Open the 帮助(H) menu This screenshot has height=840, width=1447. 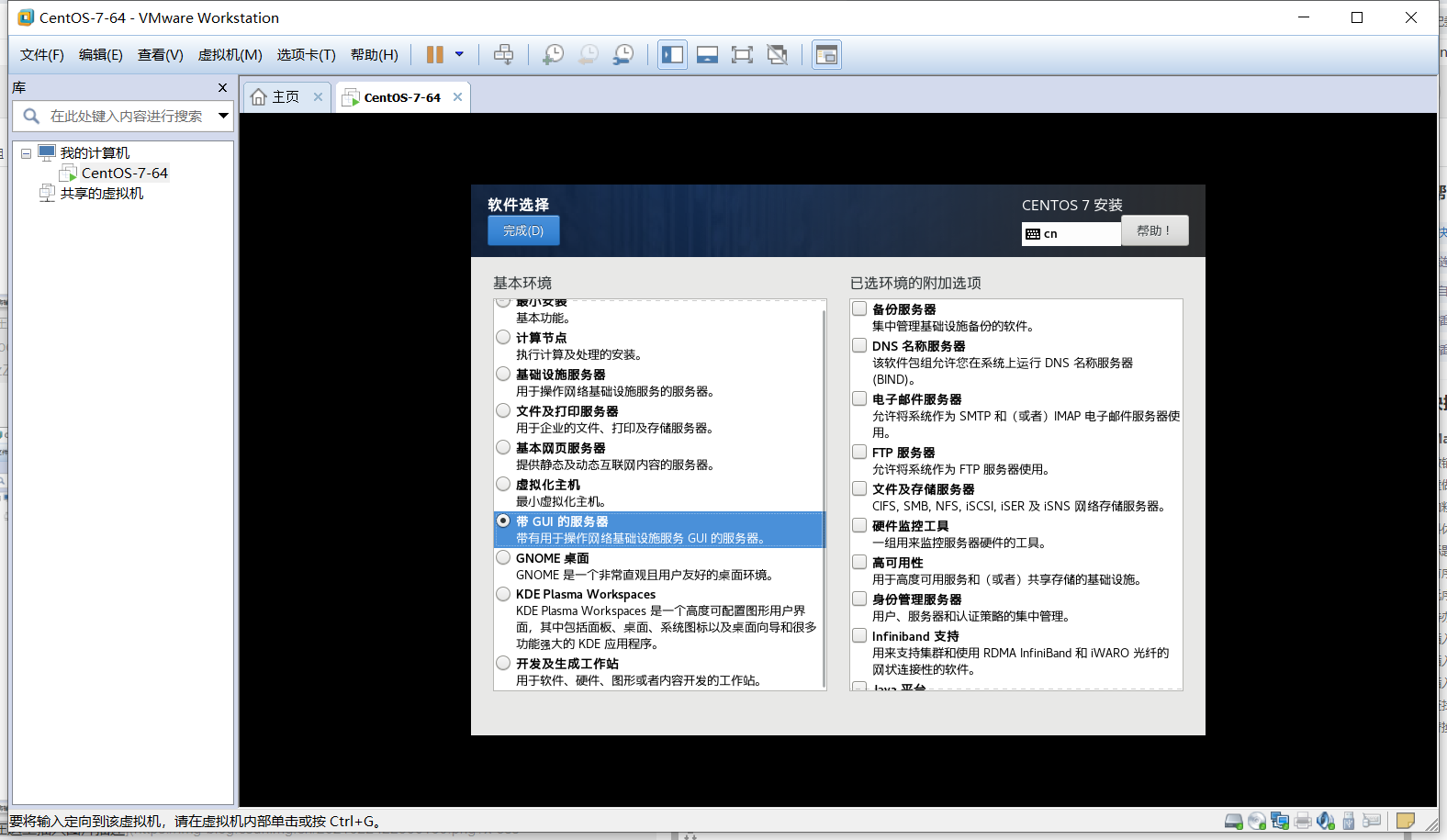[x=375, y=55]
